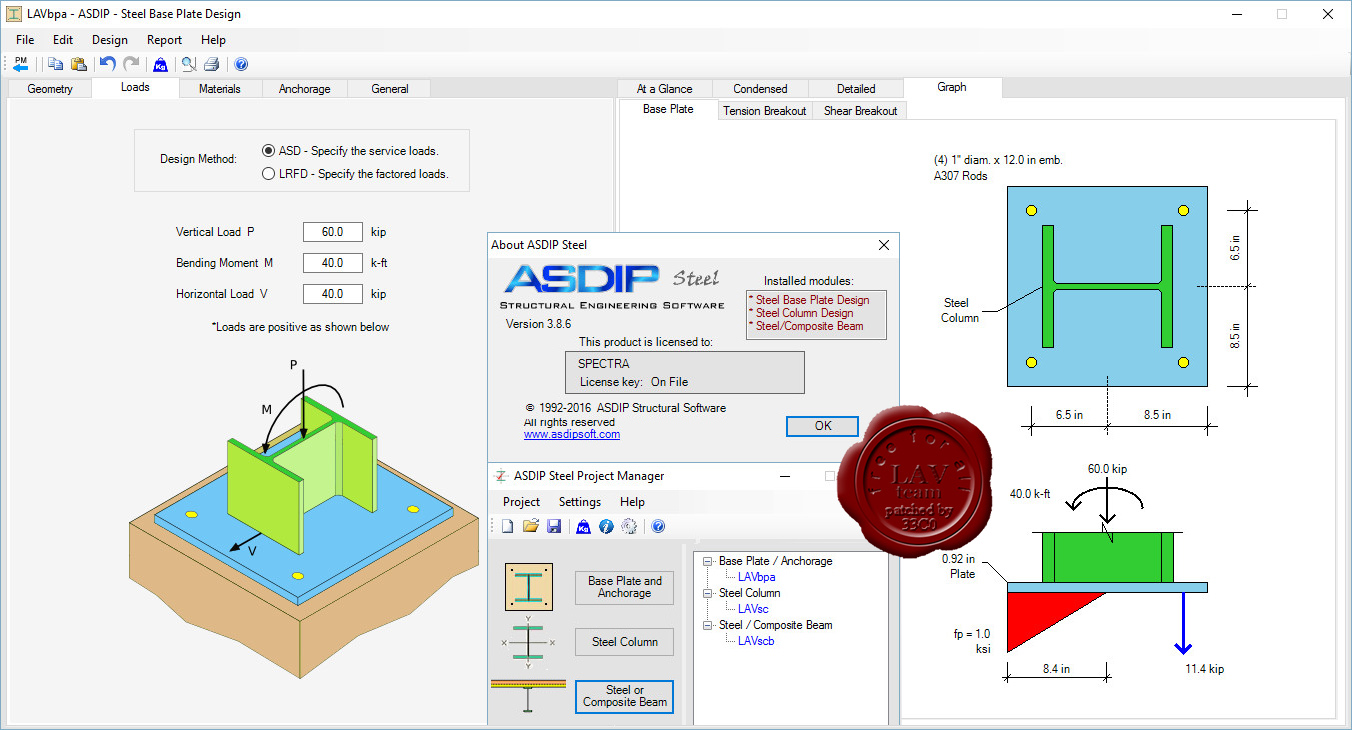This screenshot has width=1352, height=730.
Task: Undo the last change with the blue arrow
Action: pos(107,64)
